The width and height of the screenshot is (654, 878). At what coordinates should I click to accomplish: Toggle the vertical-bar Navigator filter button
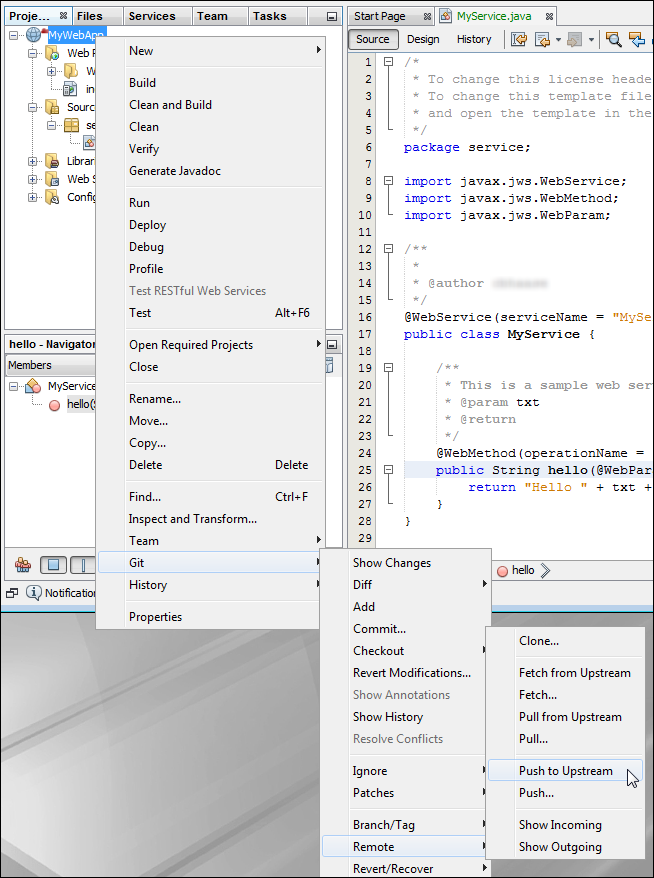(x=83, y=566)
